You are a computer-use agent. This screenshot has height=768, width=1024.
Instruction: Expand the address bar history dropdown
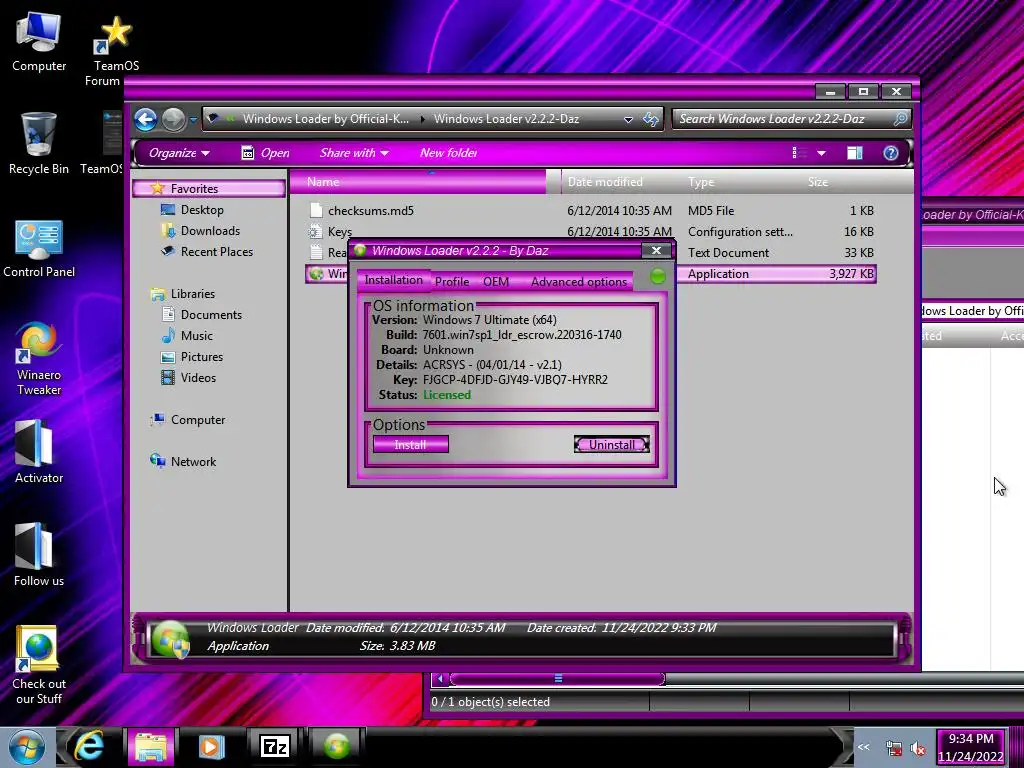tap(628, 120)
